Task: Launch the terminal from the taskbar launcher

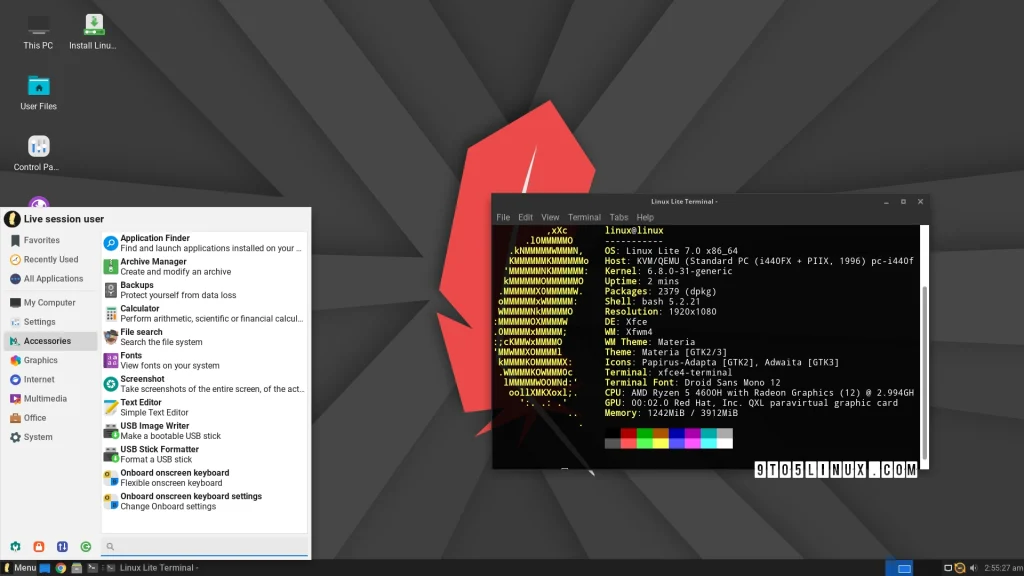Action: pos(92,568)
